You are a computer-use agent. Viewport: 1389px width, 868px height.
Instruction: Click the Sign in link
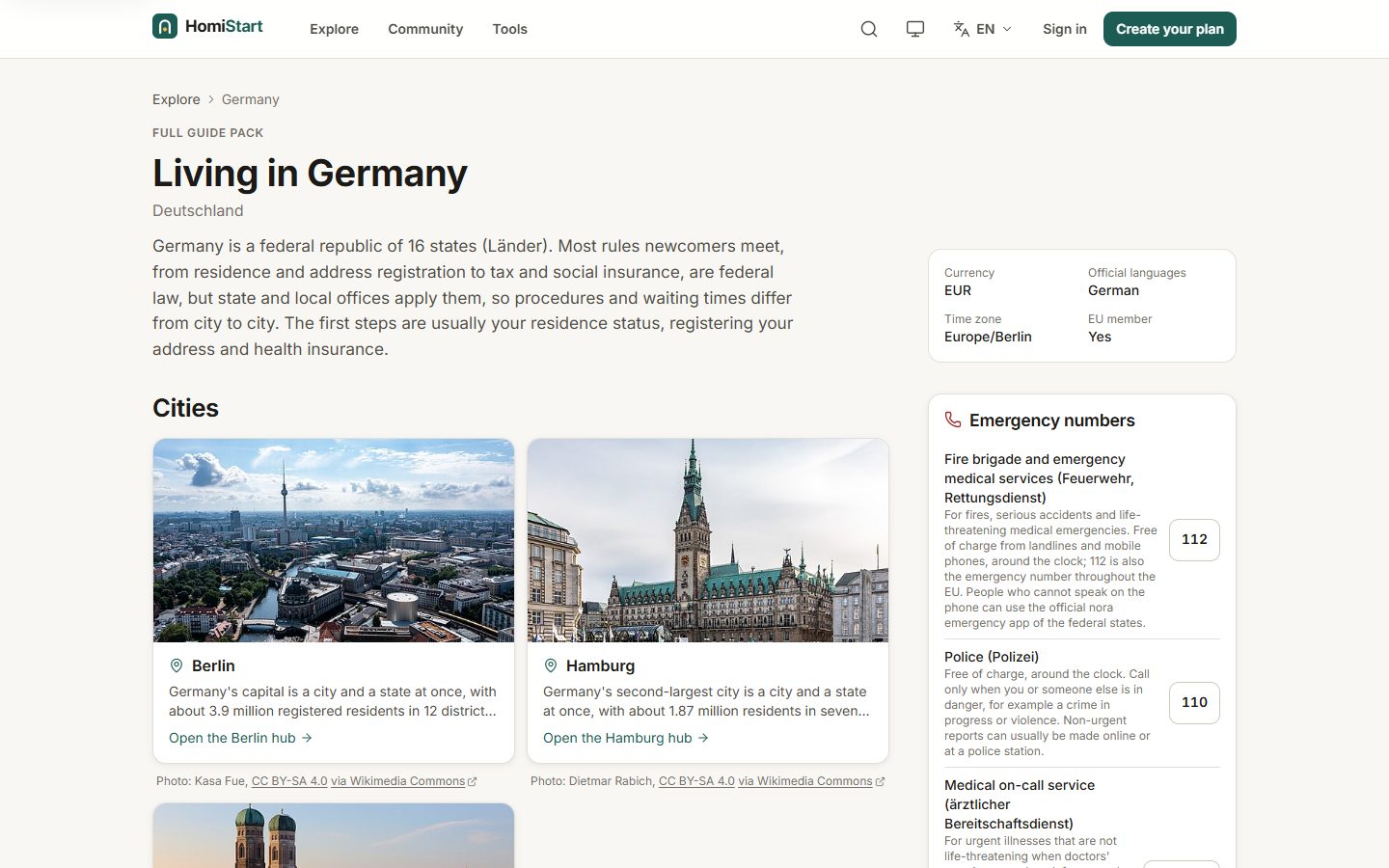click(x=1064, y=29)
